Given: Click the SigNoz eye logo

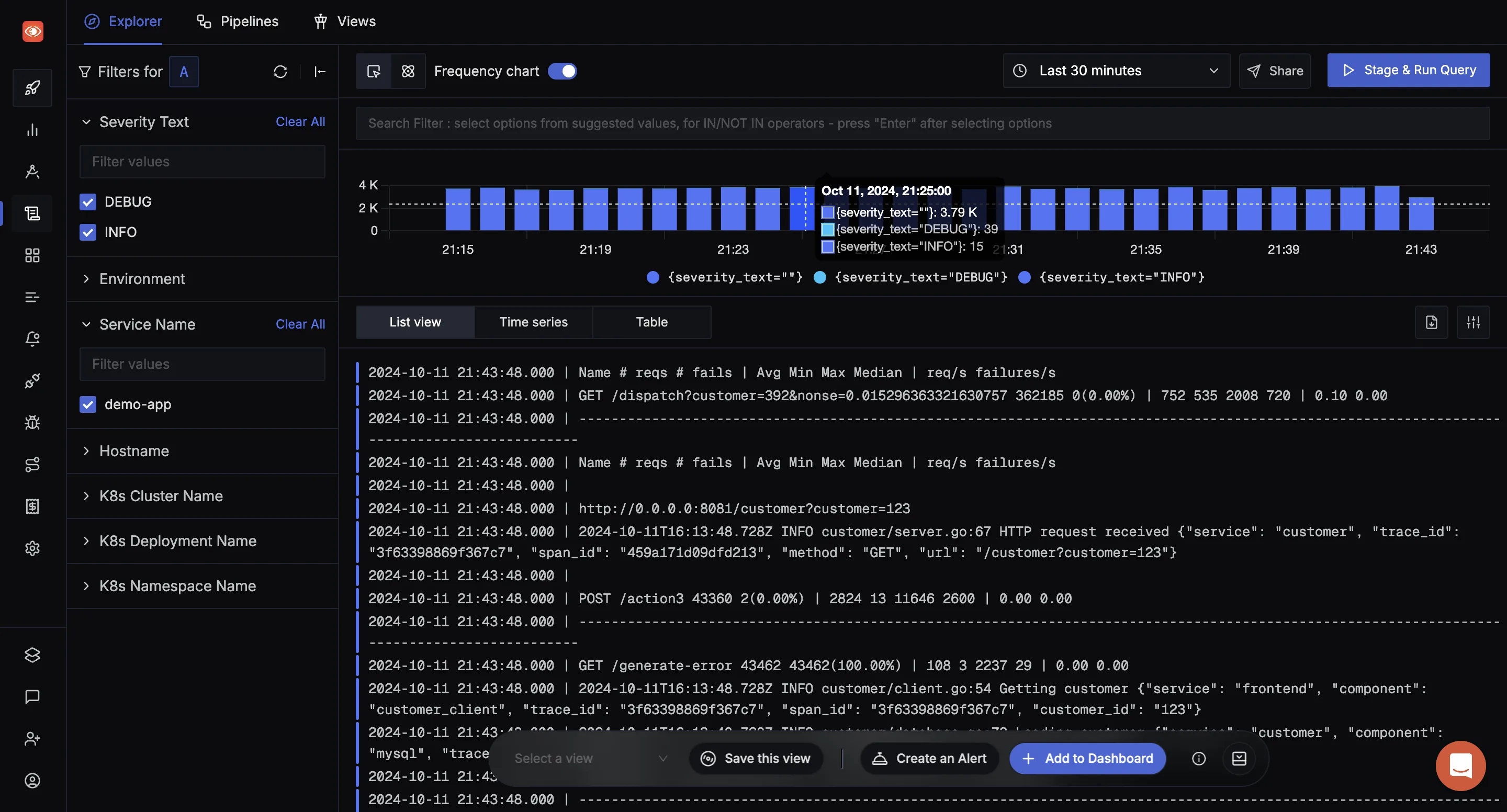Looking at the screenshot, I should pos(33,31).
